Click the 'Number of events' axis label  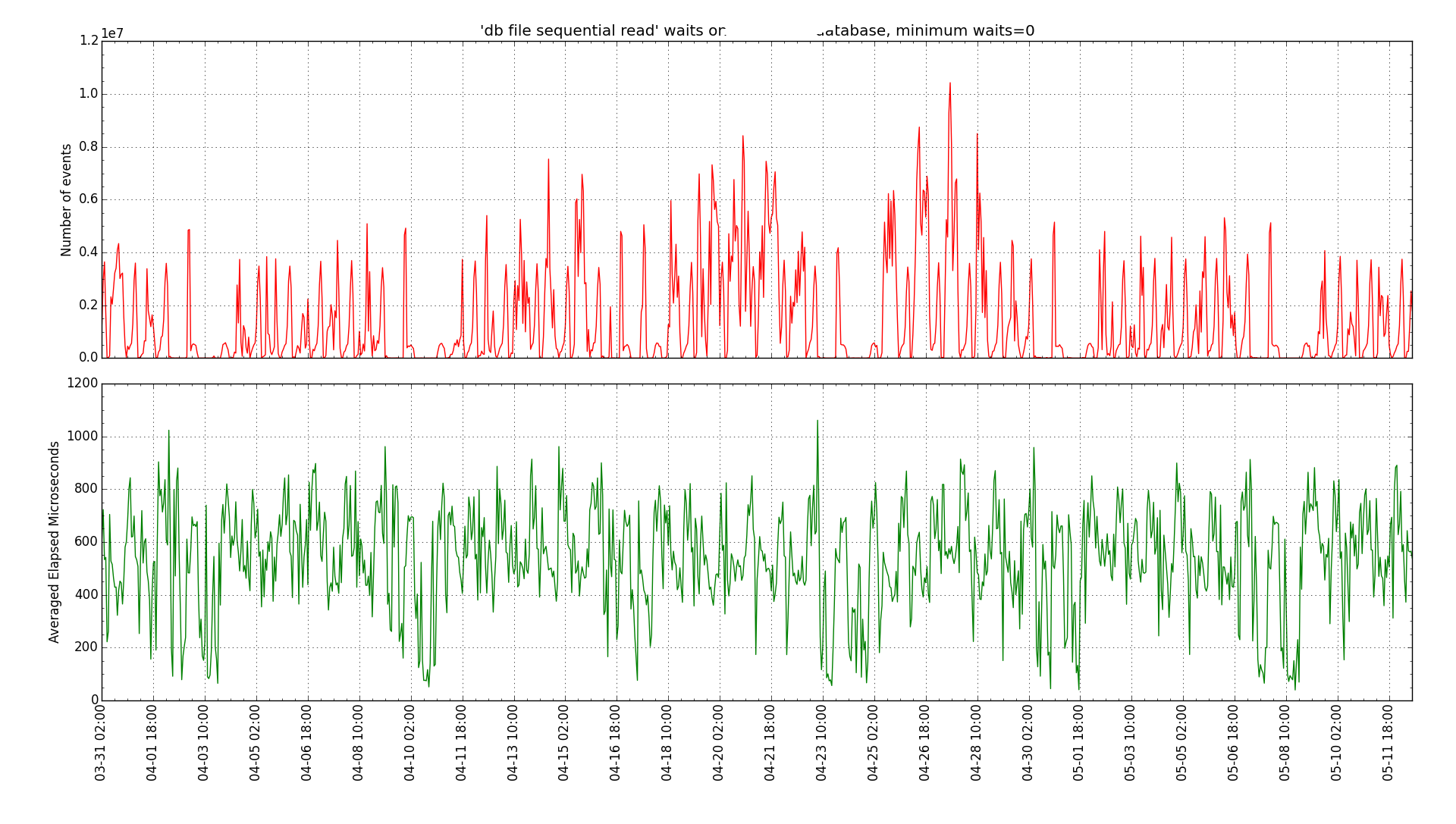click(67, 200)
